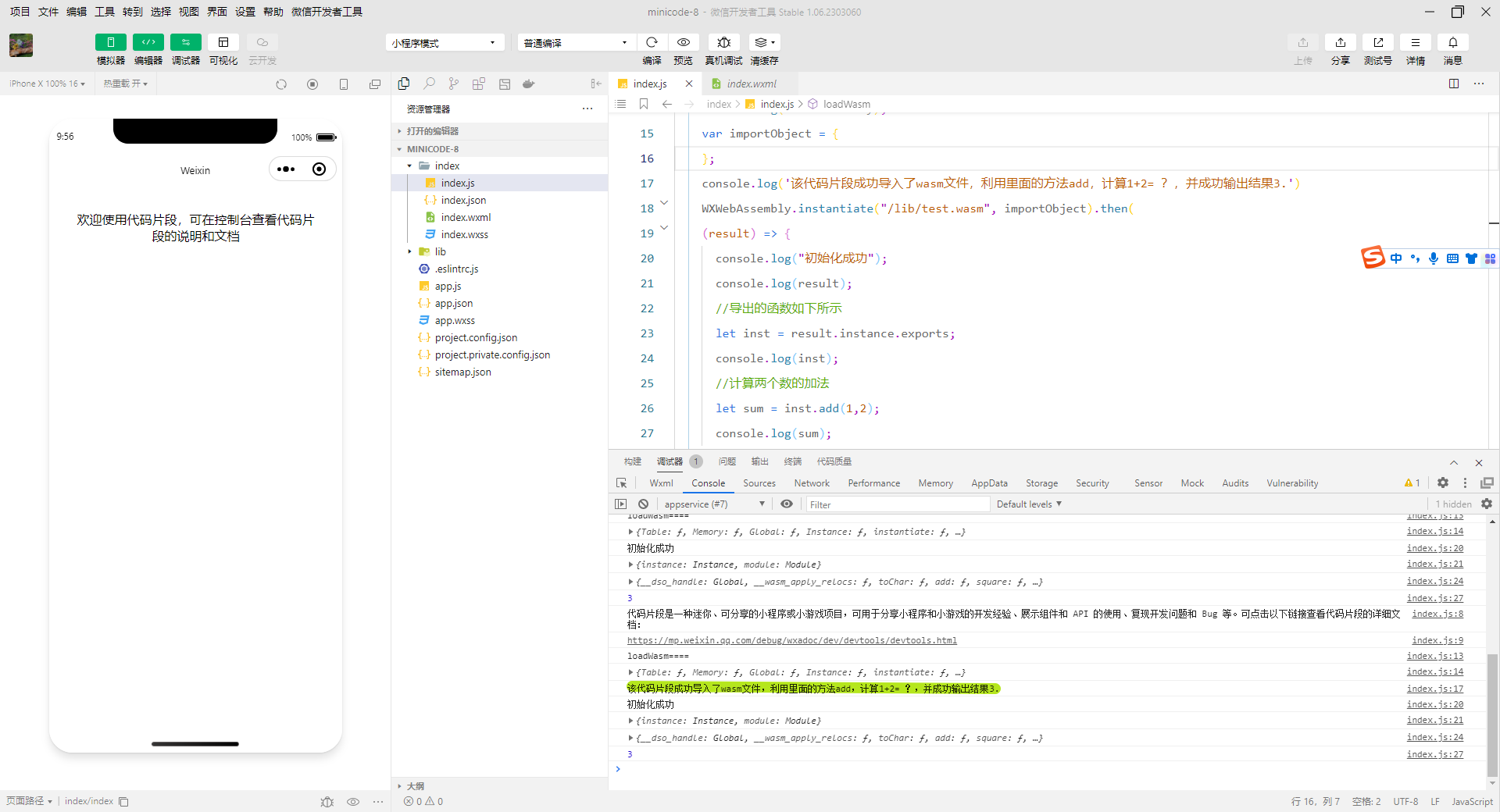Screen dimensions: 1500x812
Task: Toggle the editor bookmark icon
Action: coord(644,104)
